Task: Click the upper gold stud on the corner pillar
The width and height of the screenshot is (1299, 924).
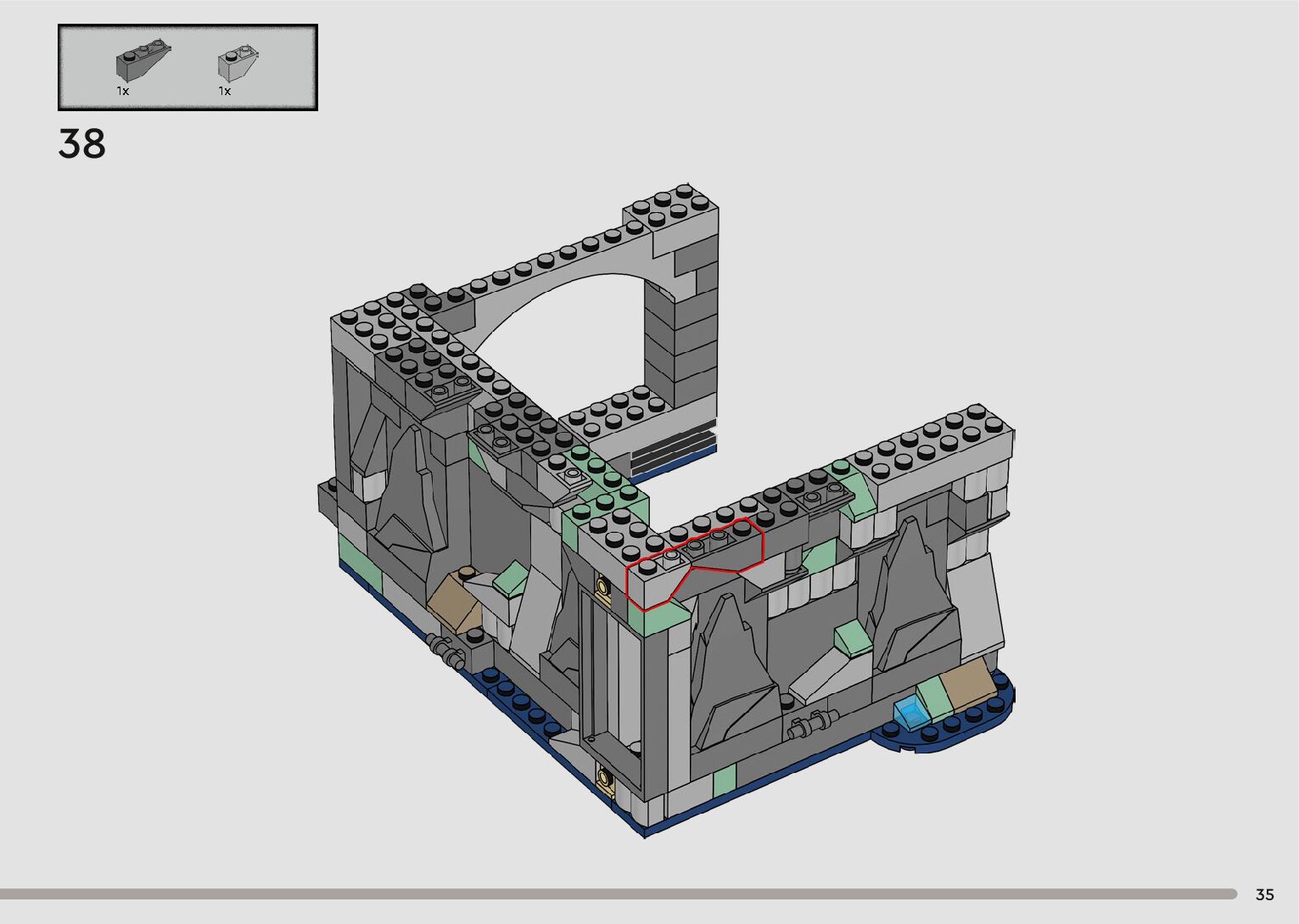Action: pos(603,587)
